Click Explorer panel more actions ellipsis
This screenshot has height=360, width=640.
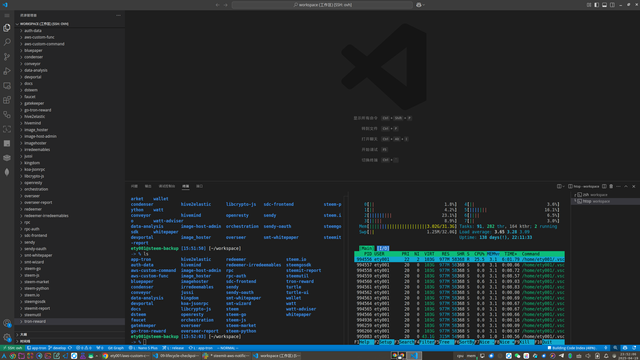118,16
